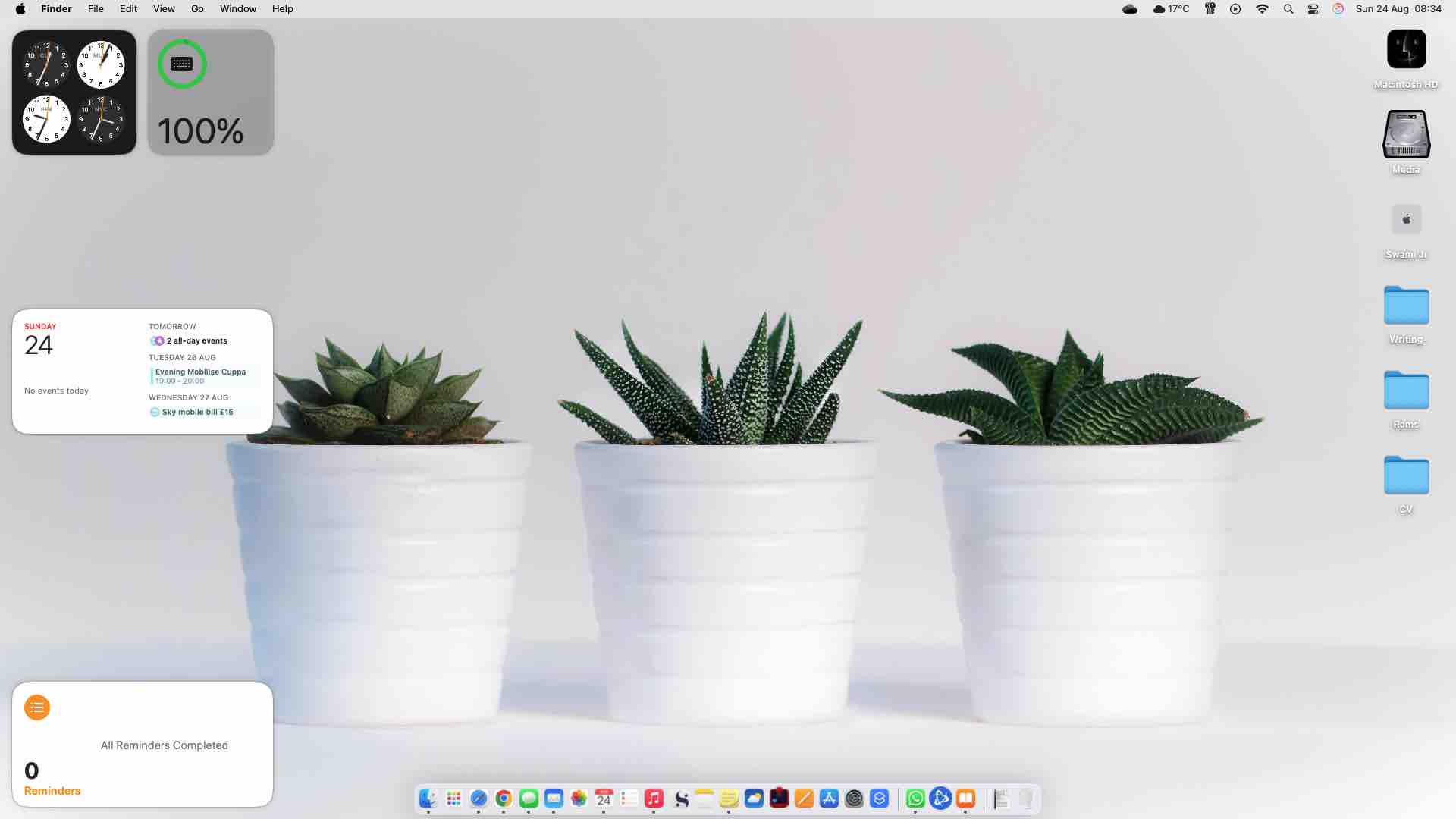
Task: Open the Photos app in Dock
Action: [579, 799]
